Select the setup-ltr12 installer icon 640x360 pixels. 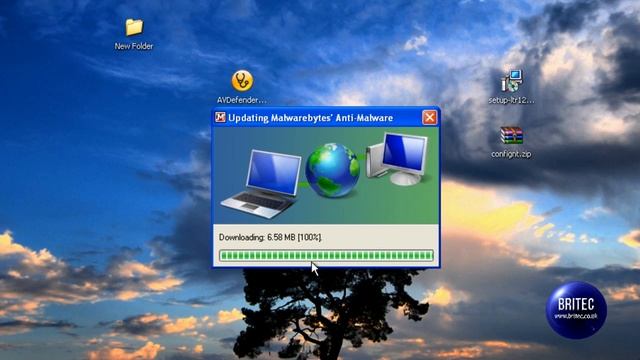[511, 81]
